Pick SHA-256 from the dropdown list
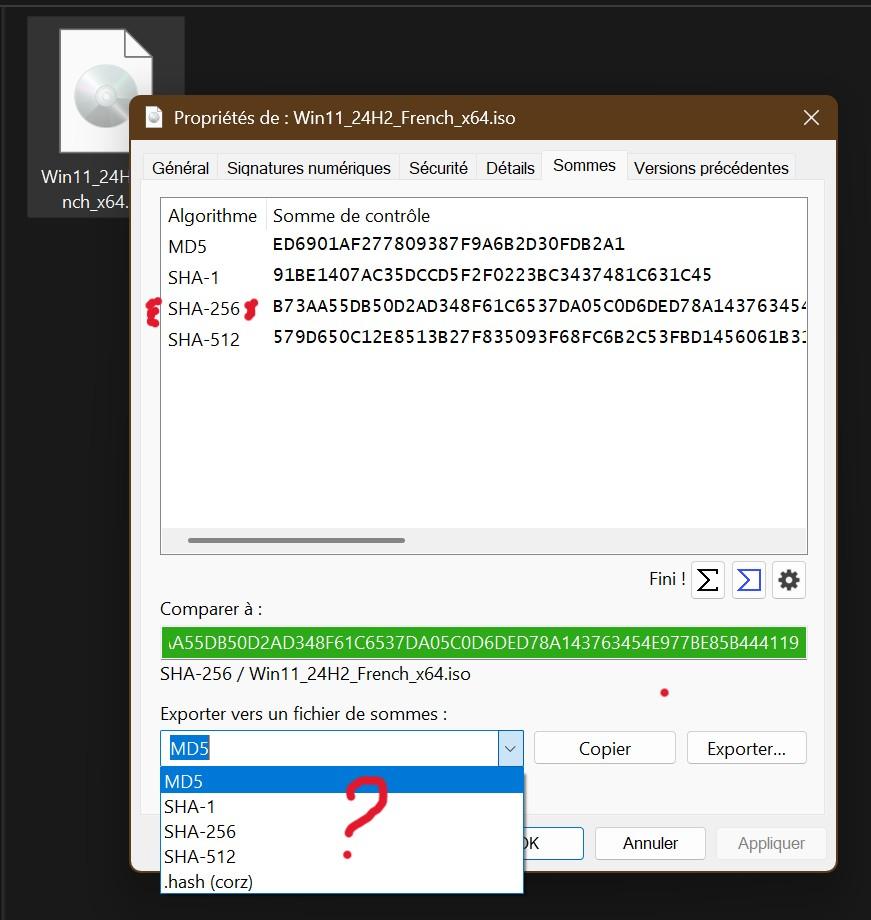This screenshot has height=920, width=871. coord(342,831)
